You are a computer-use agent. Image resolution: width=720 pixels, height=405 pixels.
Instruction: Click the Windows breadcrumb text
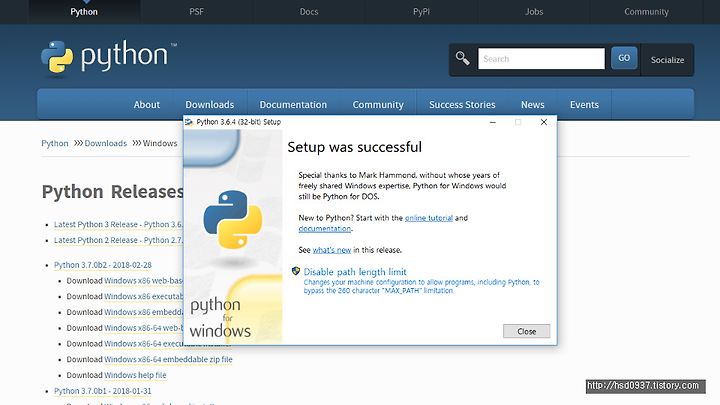click(x=160, y=143)
